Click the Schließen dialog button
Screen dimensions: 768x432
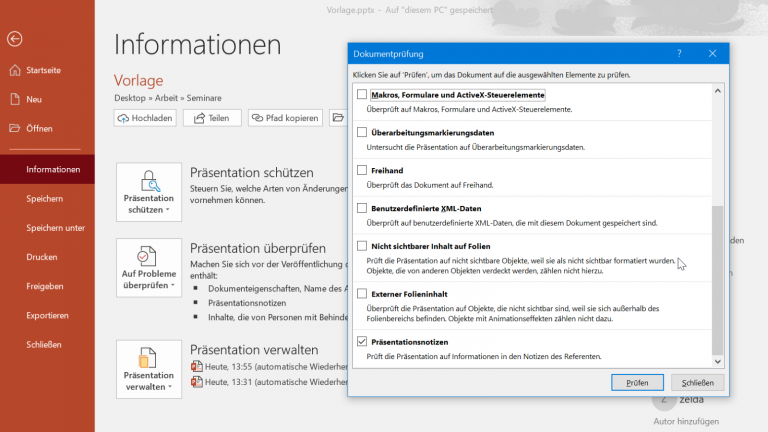[697, 382]
